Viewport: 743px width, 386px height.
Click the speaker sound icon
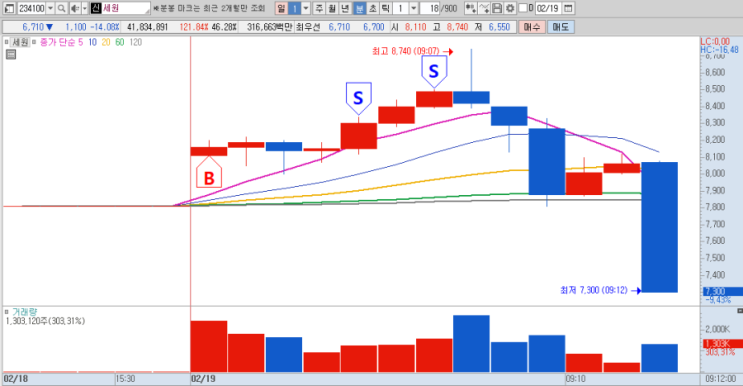(74, 9)
